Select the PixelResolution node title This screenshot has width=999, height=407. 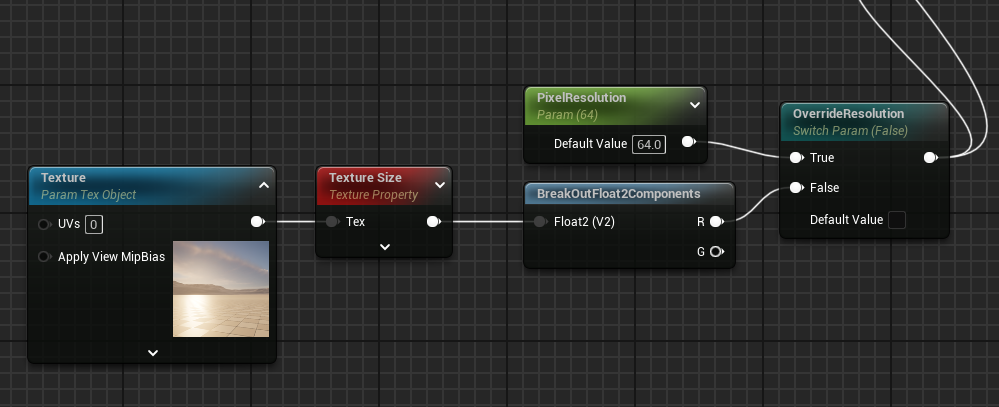tap(582, 97)
